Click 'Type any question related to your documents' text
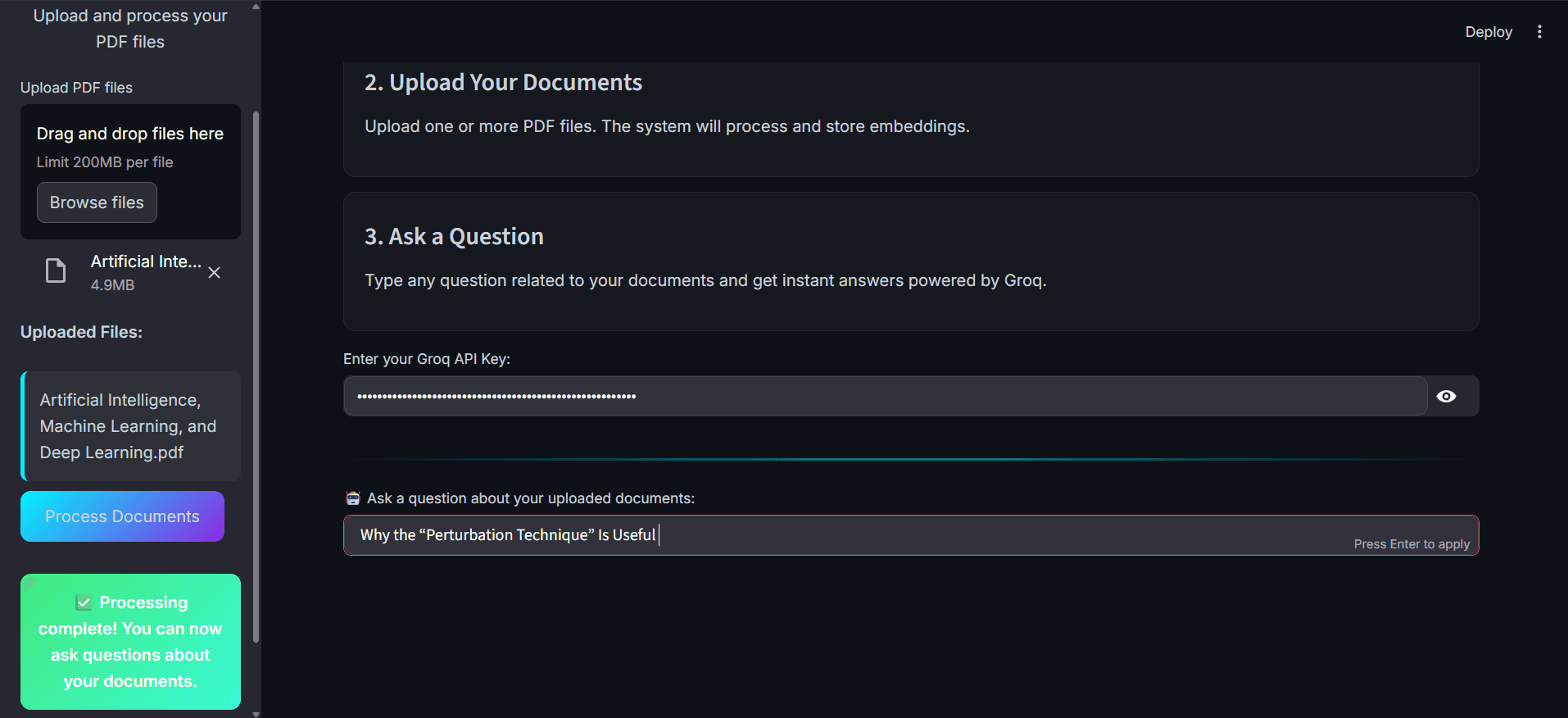The width and height of the screenshot is (1568, 718). (705, 280)
